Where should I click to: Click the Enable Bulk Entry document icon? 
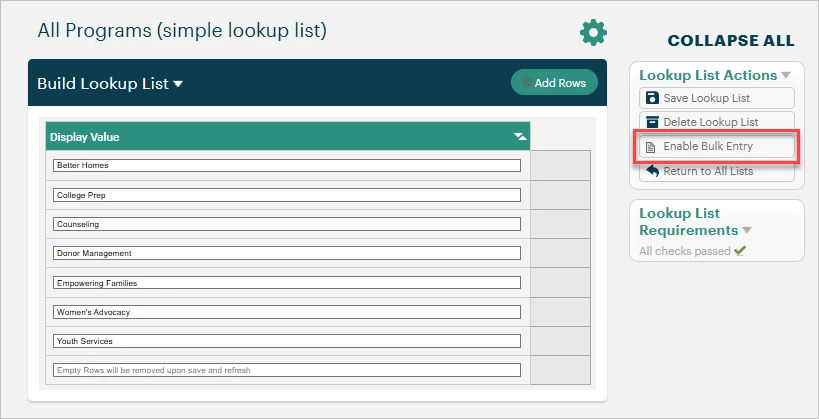pyautogui.click(x=650, y=147)
